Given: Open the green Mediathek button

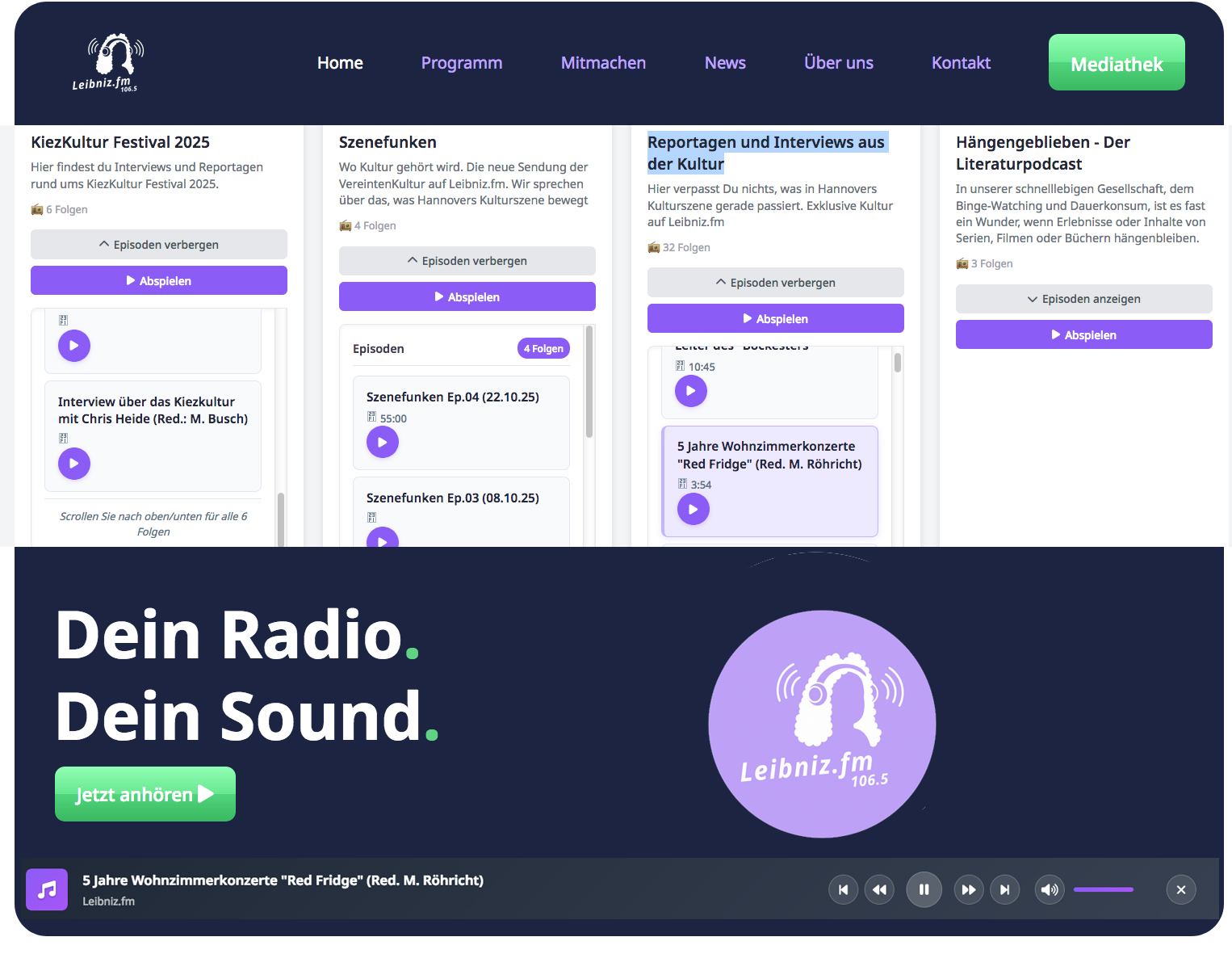Looking at the screenshot, I should click(1116, 63).
